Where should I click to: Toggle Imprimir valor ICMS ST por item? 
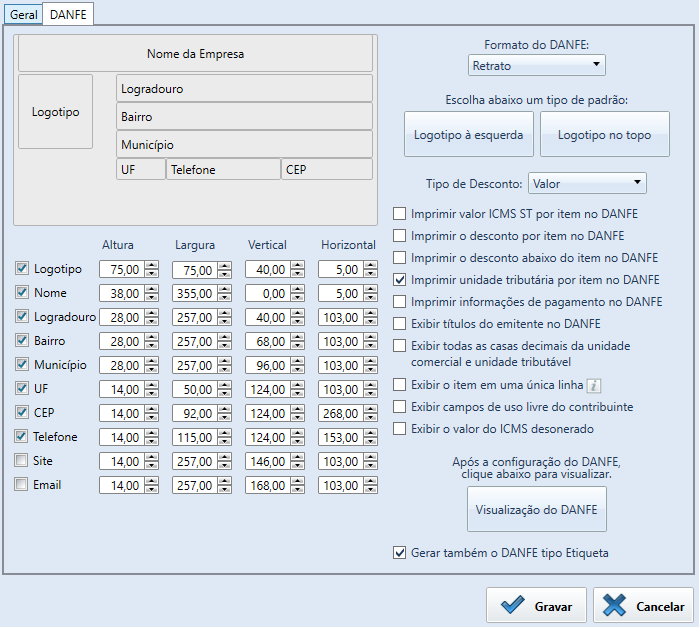click(x=401, y=214)
